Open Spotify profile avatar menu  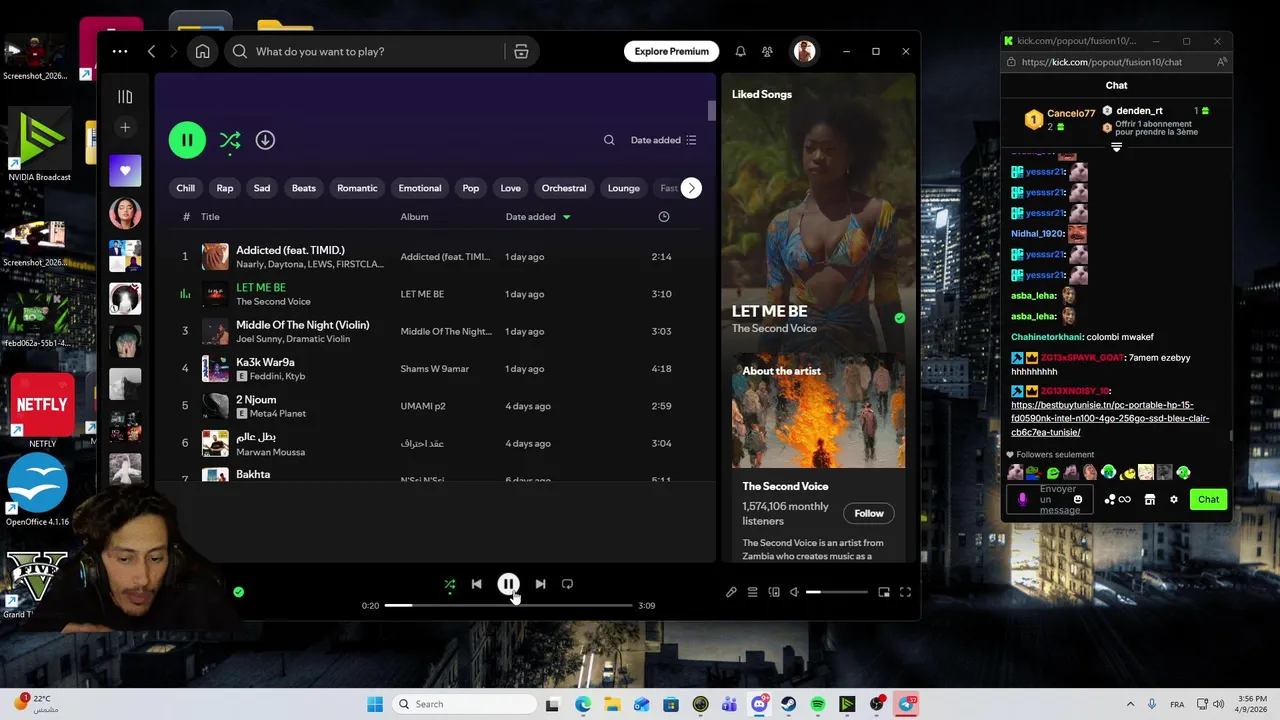pyautogui.click(x=804, y=51)
